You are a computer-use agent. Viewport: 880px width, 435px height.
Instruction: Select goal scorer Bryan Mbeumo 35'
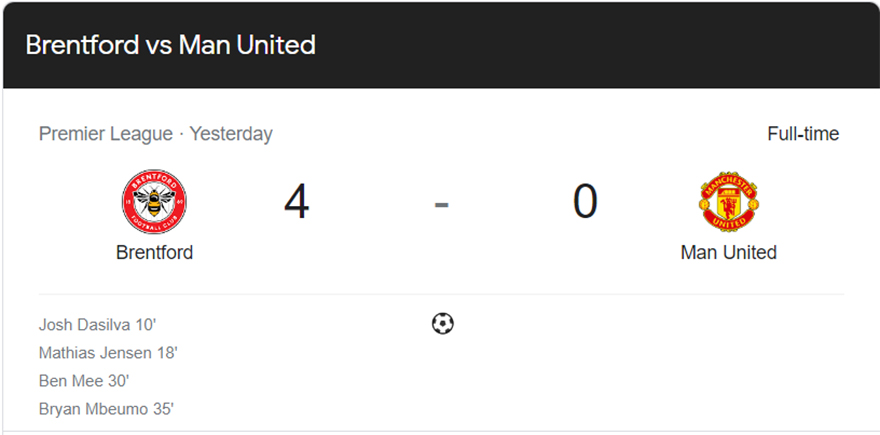pyautogui.click(x=107, y=409)
